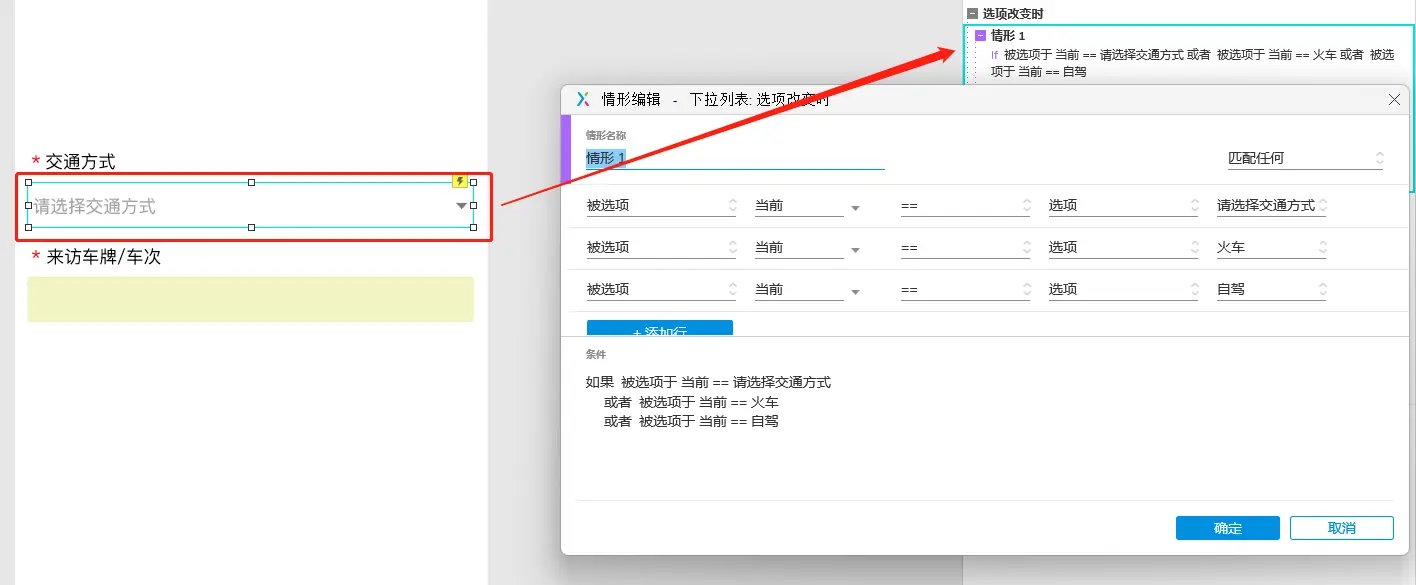Open first row's 被选项 condition dropdown
This screenshot has width=1416, height=585.
(661, 206)
